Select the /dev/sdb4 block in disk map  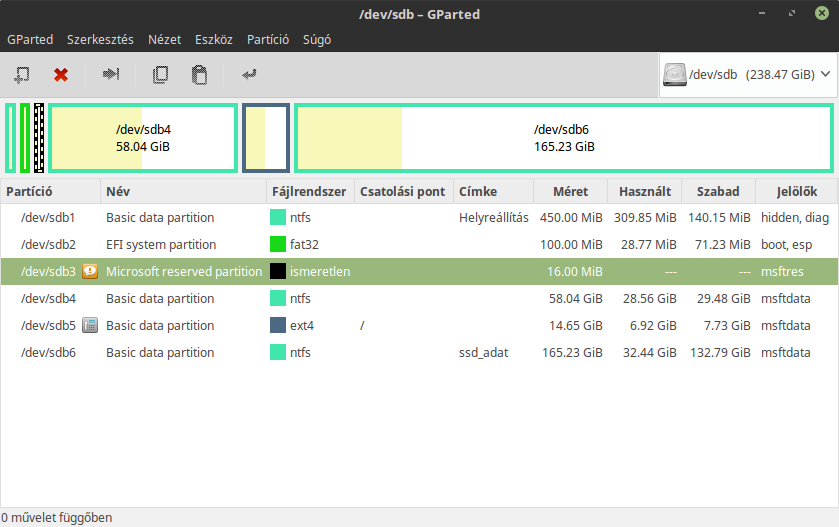pos(143,138)
